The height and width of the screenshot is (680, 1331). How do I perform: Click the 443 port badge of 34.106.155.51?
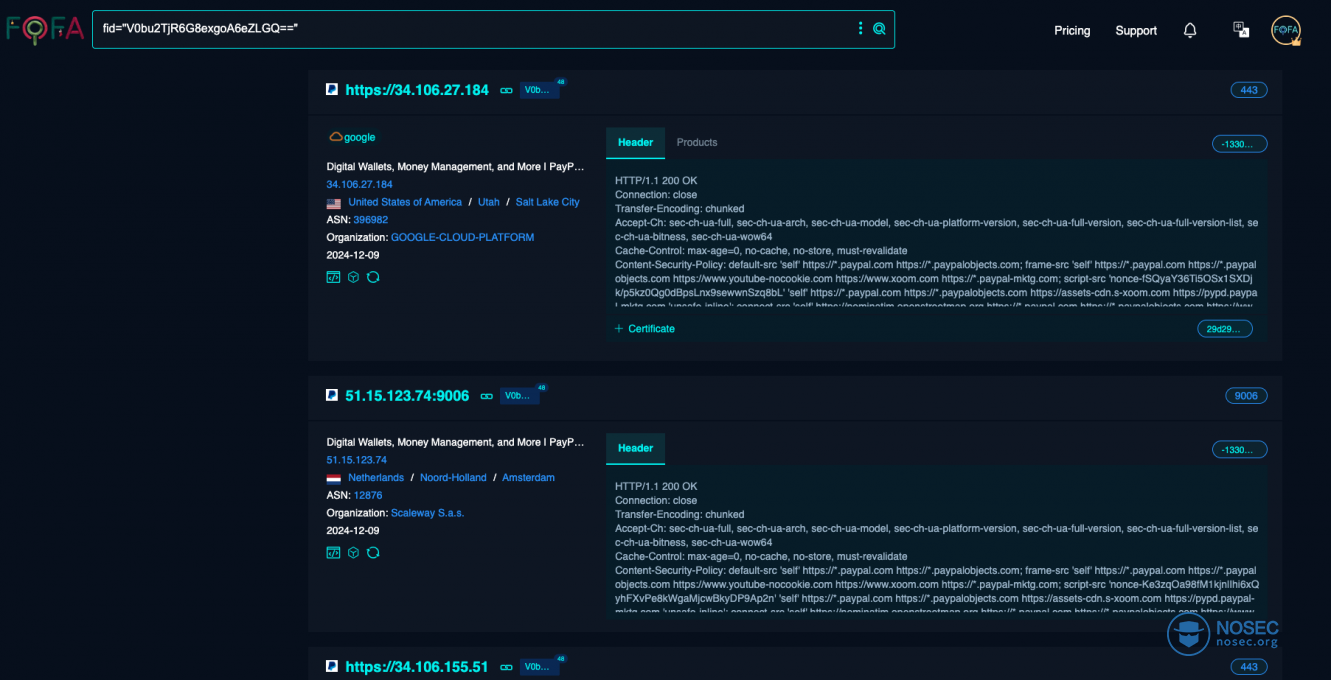[1249, 666]
